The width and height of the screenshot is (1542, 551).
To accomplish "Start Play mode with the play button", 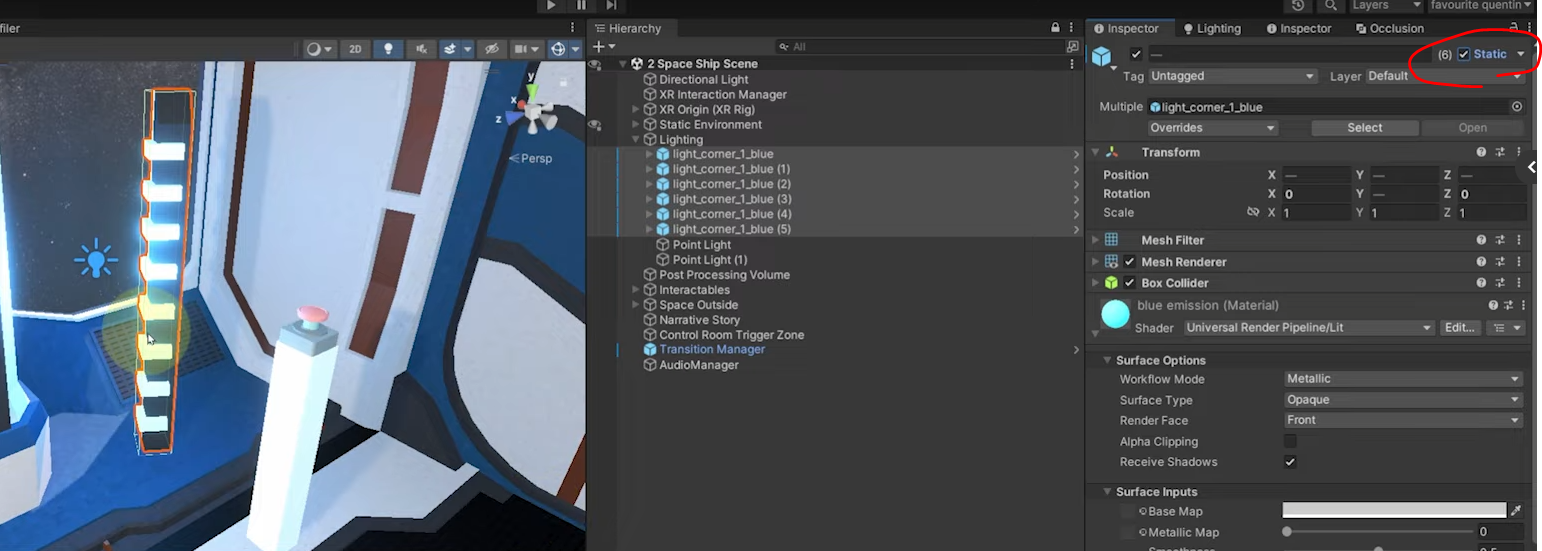I will point(550,6).
